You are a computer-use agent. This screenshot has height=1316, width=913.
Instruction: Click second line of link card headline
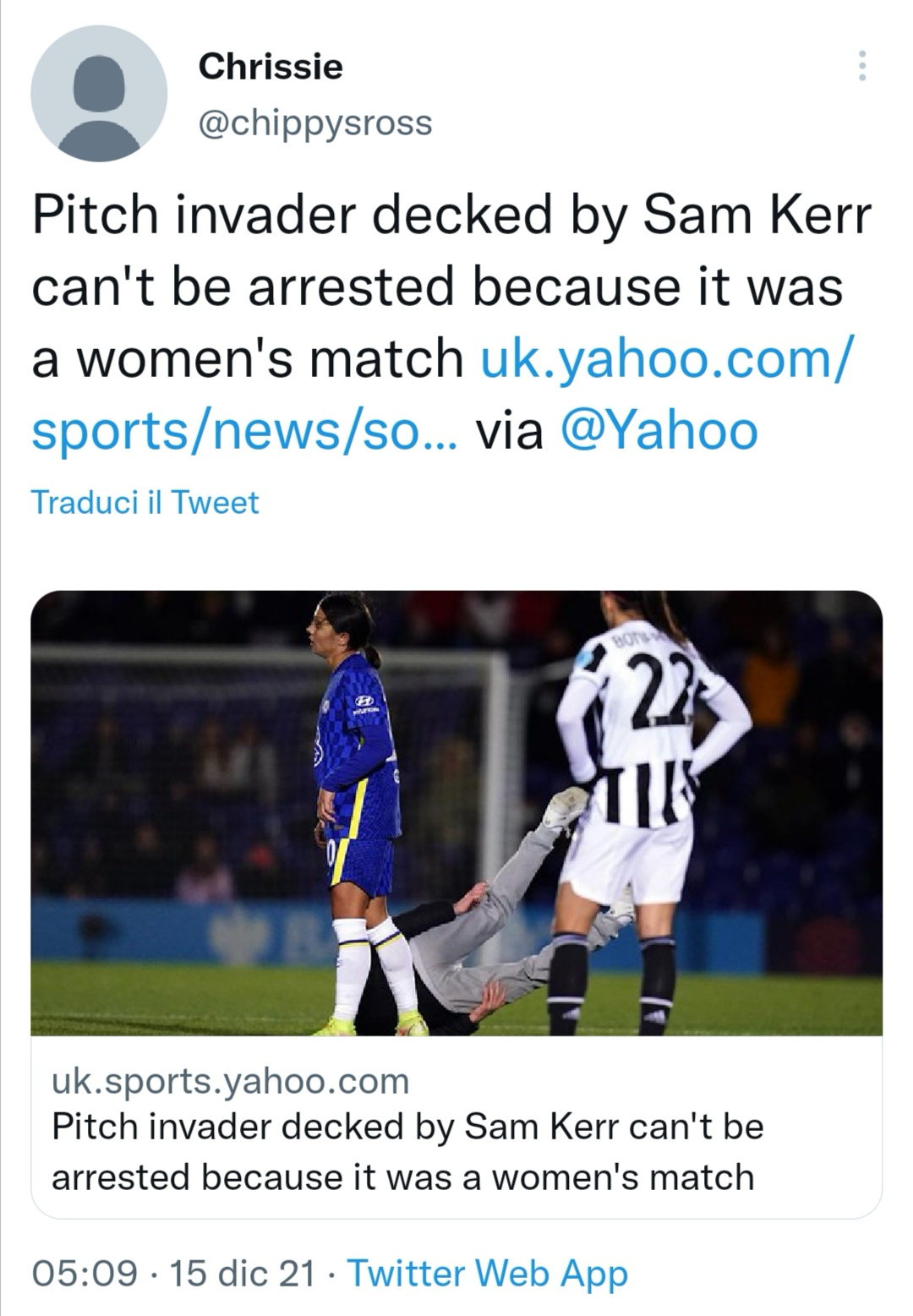coord(402,1177)
